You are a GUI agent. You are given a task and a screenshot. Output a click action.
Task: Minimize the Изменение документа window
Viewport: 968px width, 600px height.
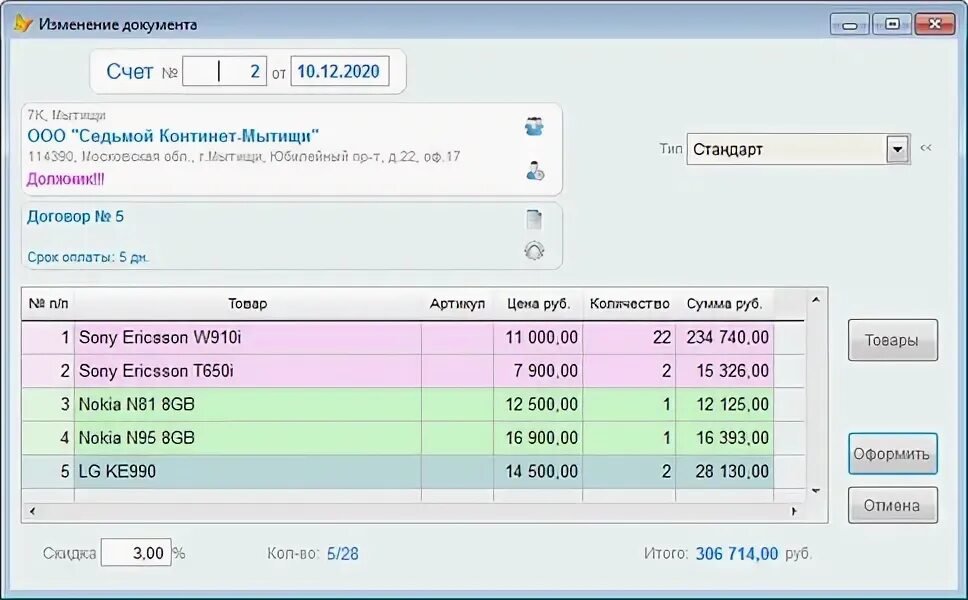(x=849, y=25)
